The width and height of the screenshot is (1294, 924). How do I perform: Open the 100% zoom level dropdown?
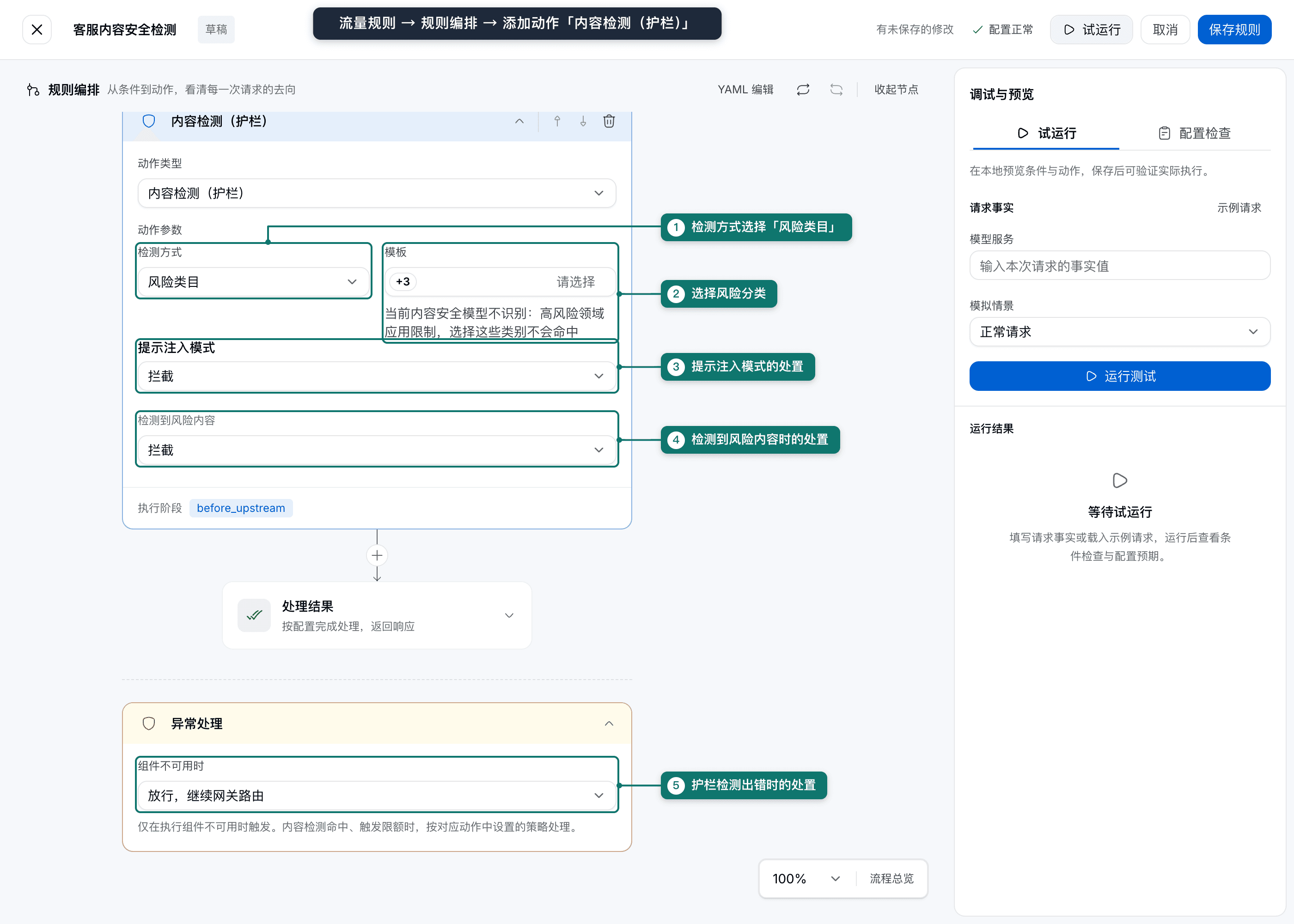click(806, 878)
